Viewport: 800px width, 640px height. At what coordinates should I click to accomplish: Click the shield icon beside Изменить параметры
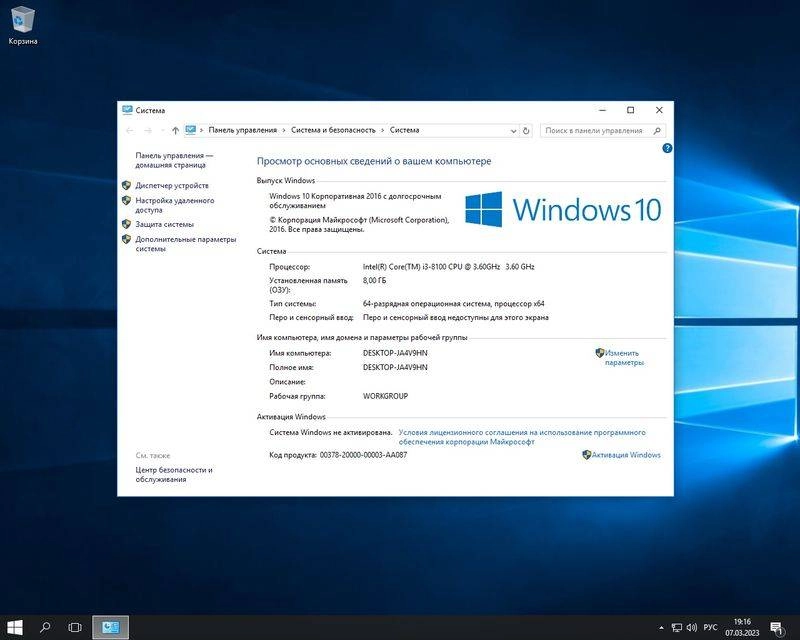pyautogui.click(x=600, y=353)
